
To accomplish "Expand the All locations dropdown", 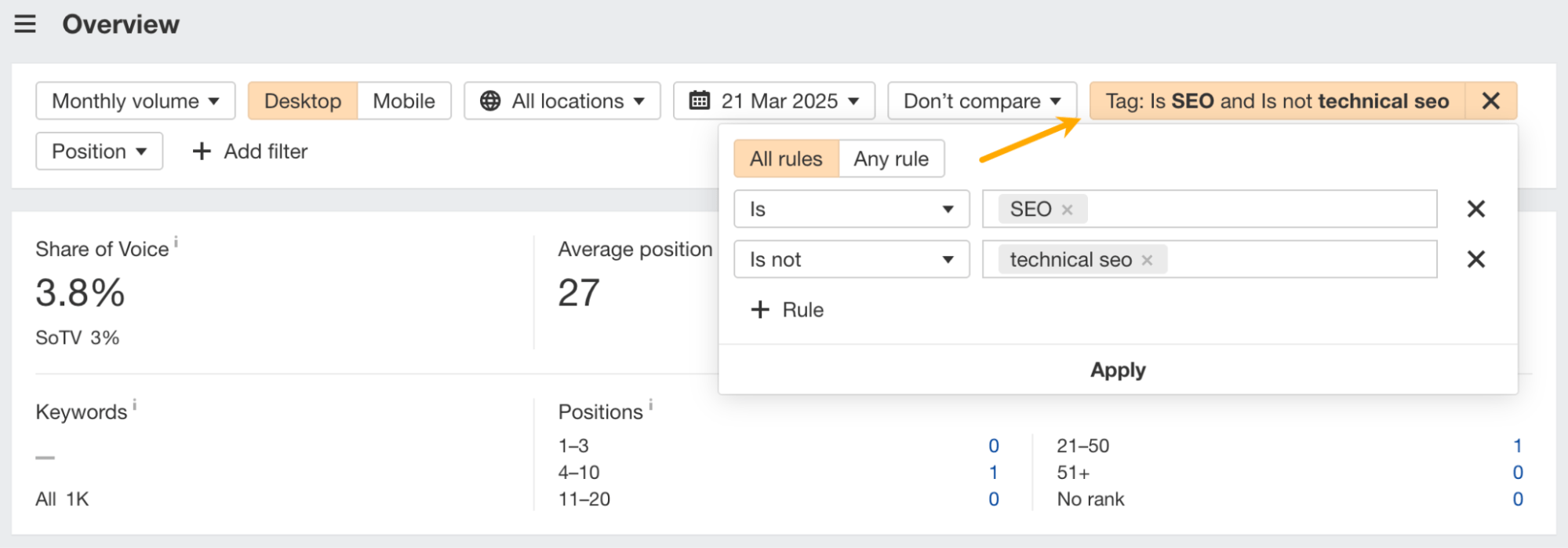I will (562, 101).
